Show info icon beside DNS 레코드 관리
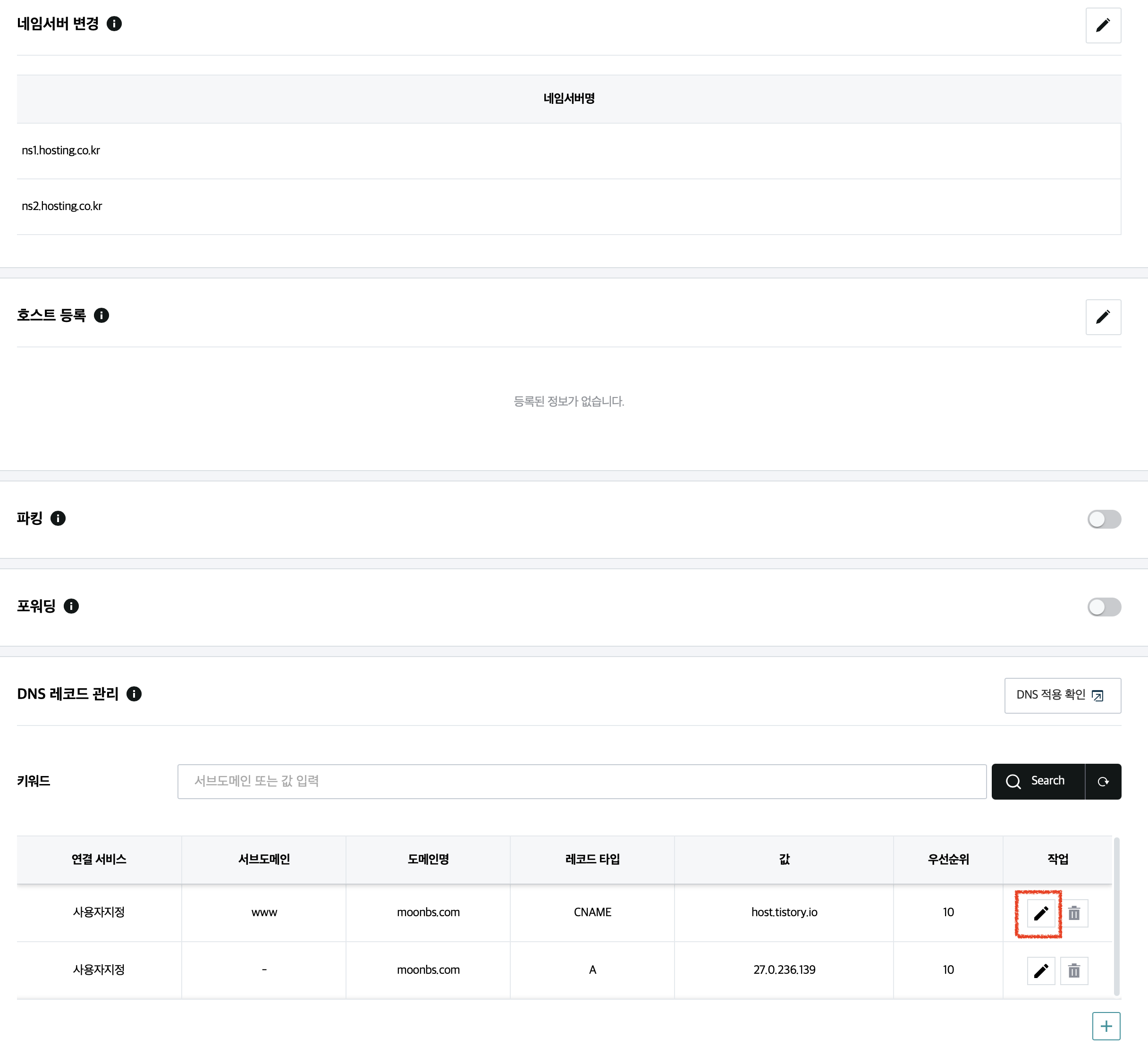 pyautogui.click(x=134, y=694)
